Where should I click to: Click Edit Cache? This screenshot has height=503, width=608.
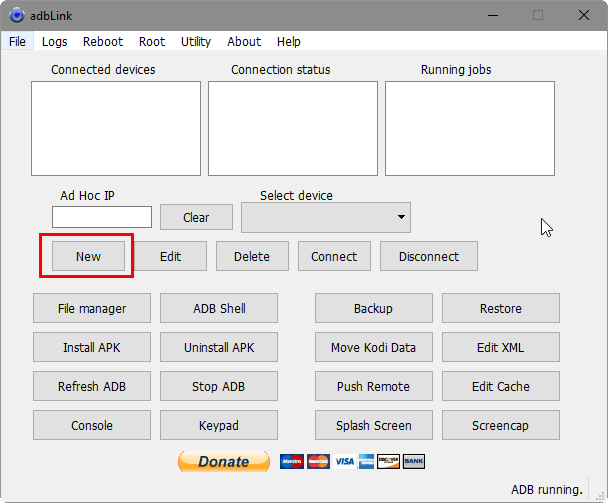pos(501,386)
